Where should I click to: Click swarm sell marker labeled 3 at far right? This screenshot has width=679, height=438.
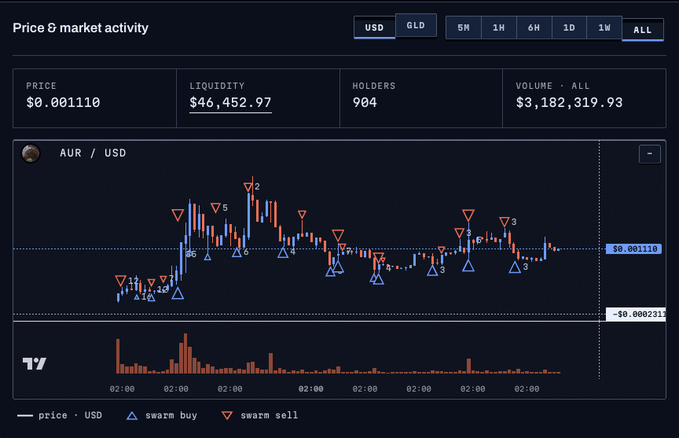pyautogui.click(x=504, y=222)
